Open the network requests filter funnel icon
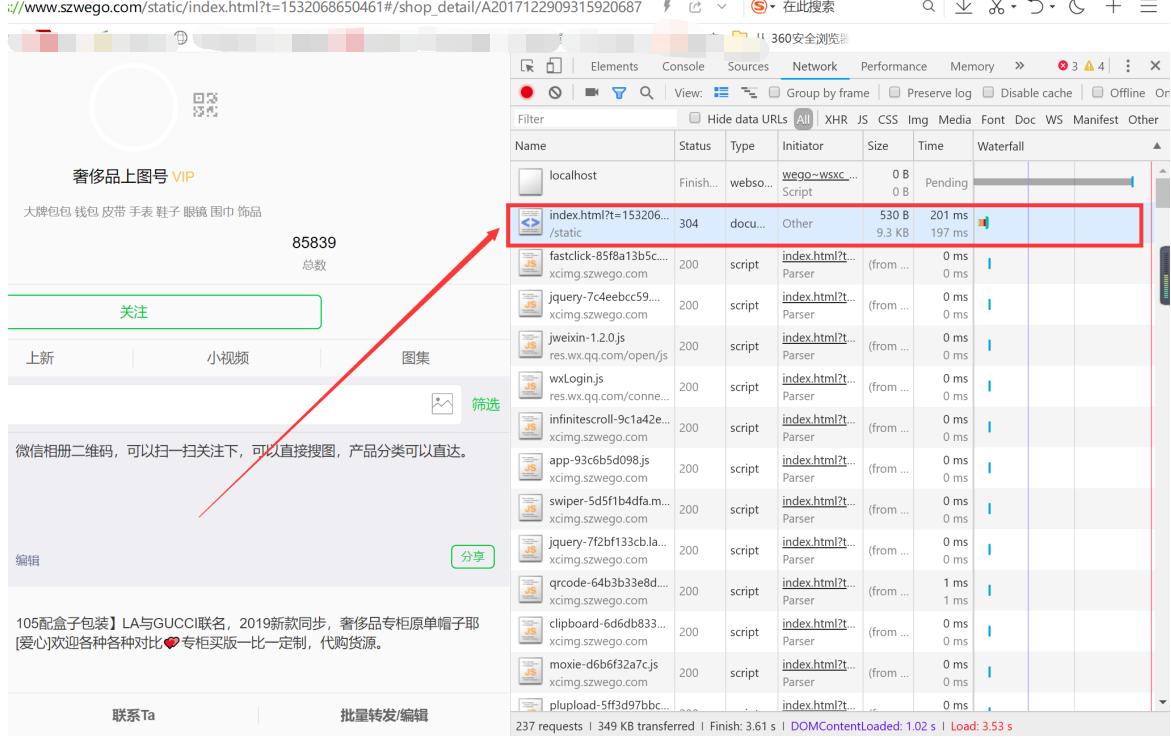The image size is (1171, 737). [x=620, y=93]
